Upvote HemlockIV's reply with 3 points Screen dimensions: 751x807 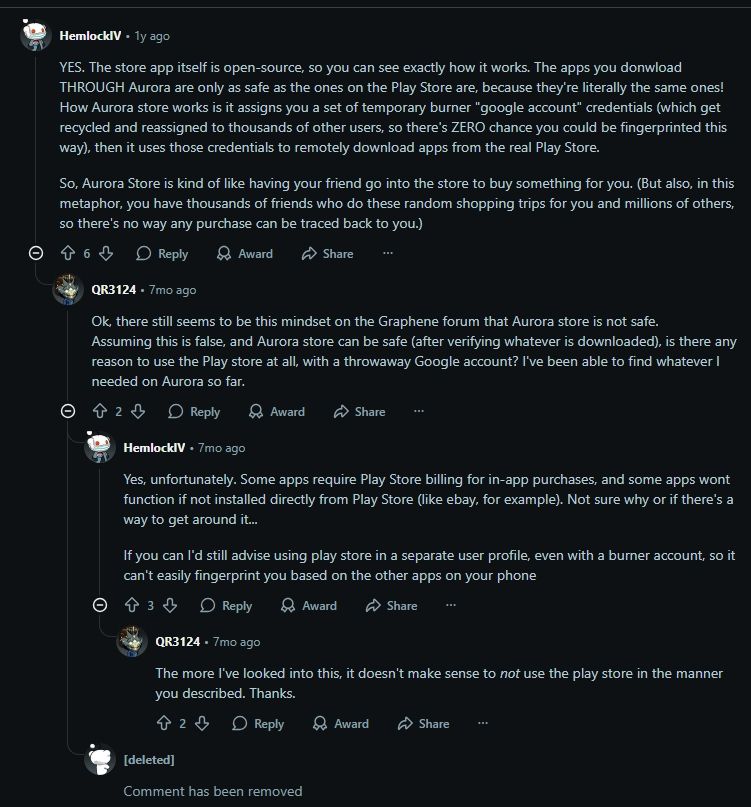tap(131, 605)
